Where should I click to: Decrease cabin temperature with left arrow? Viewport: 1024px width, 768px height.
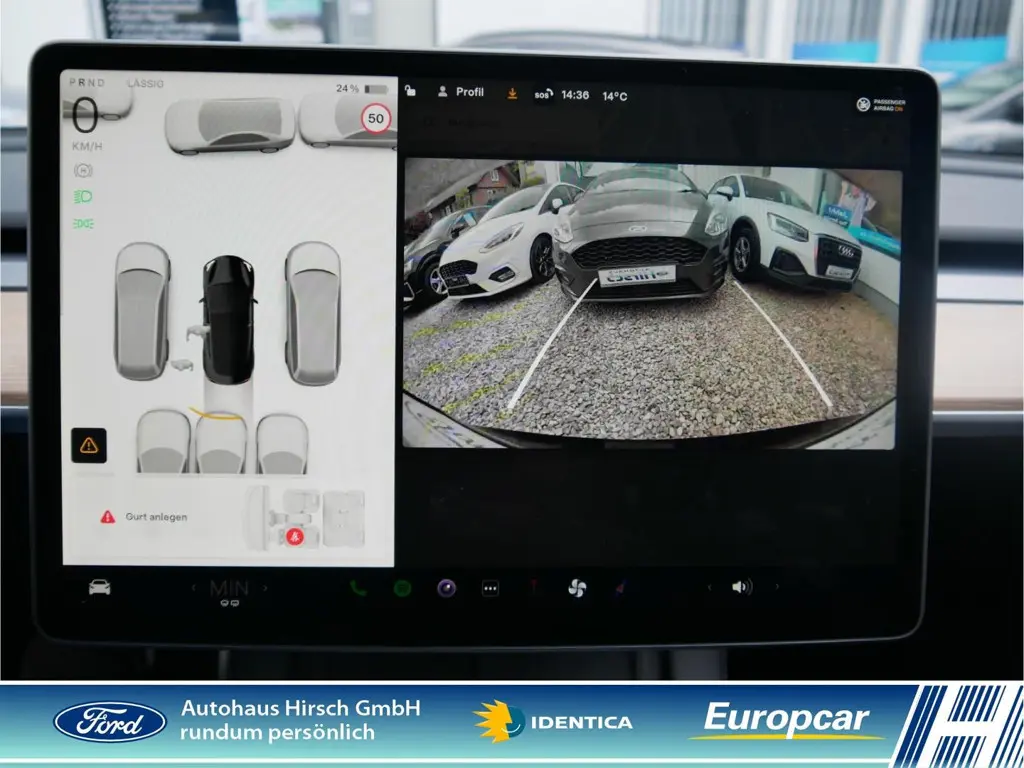(194, 588)
